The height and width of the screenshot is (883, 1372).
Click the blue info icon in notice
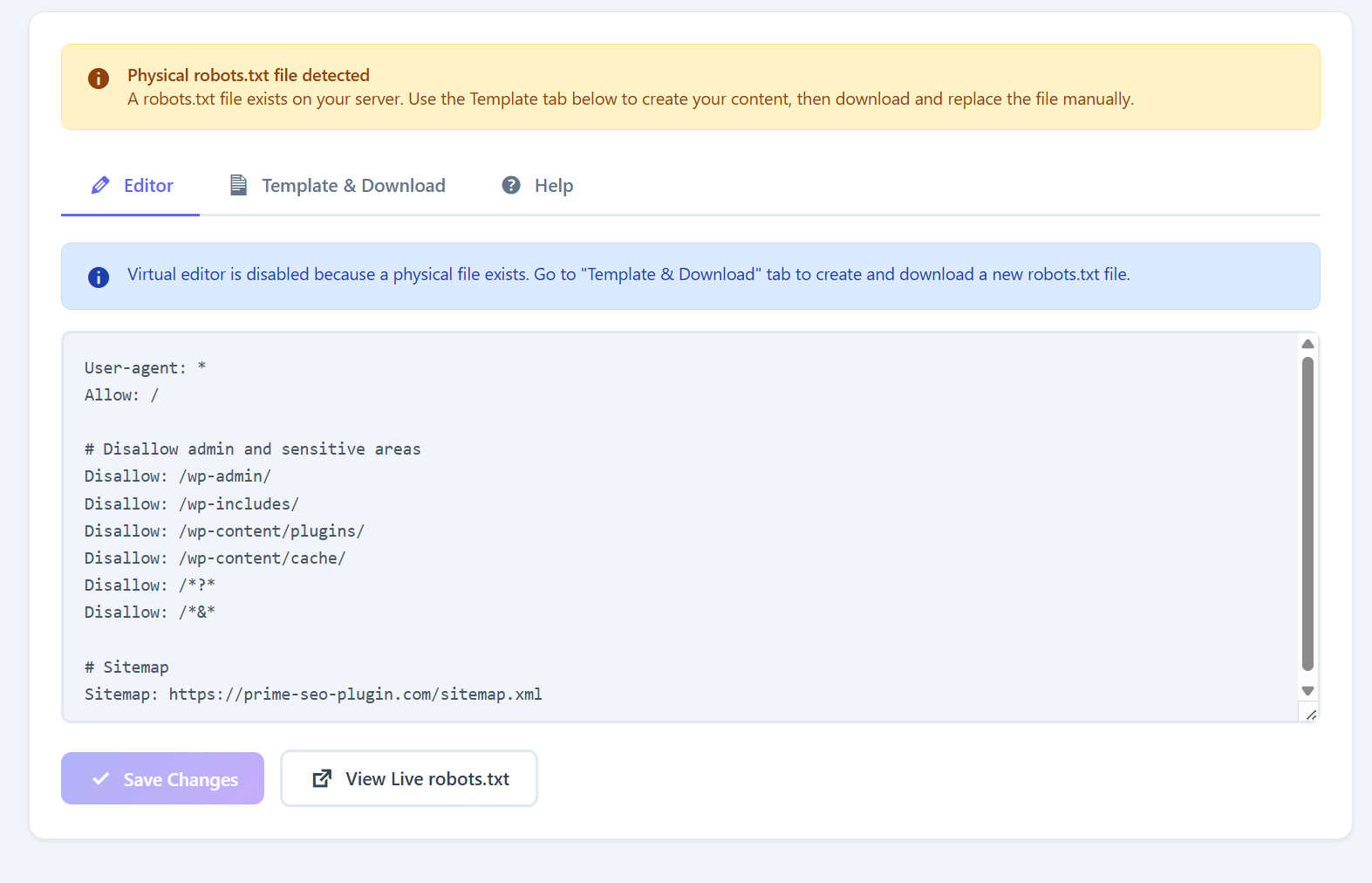coord(99,277)
